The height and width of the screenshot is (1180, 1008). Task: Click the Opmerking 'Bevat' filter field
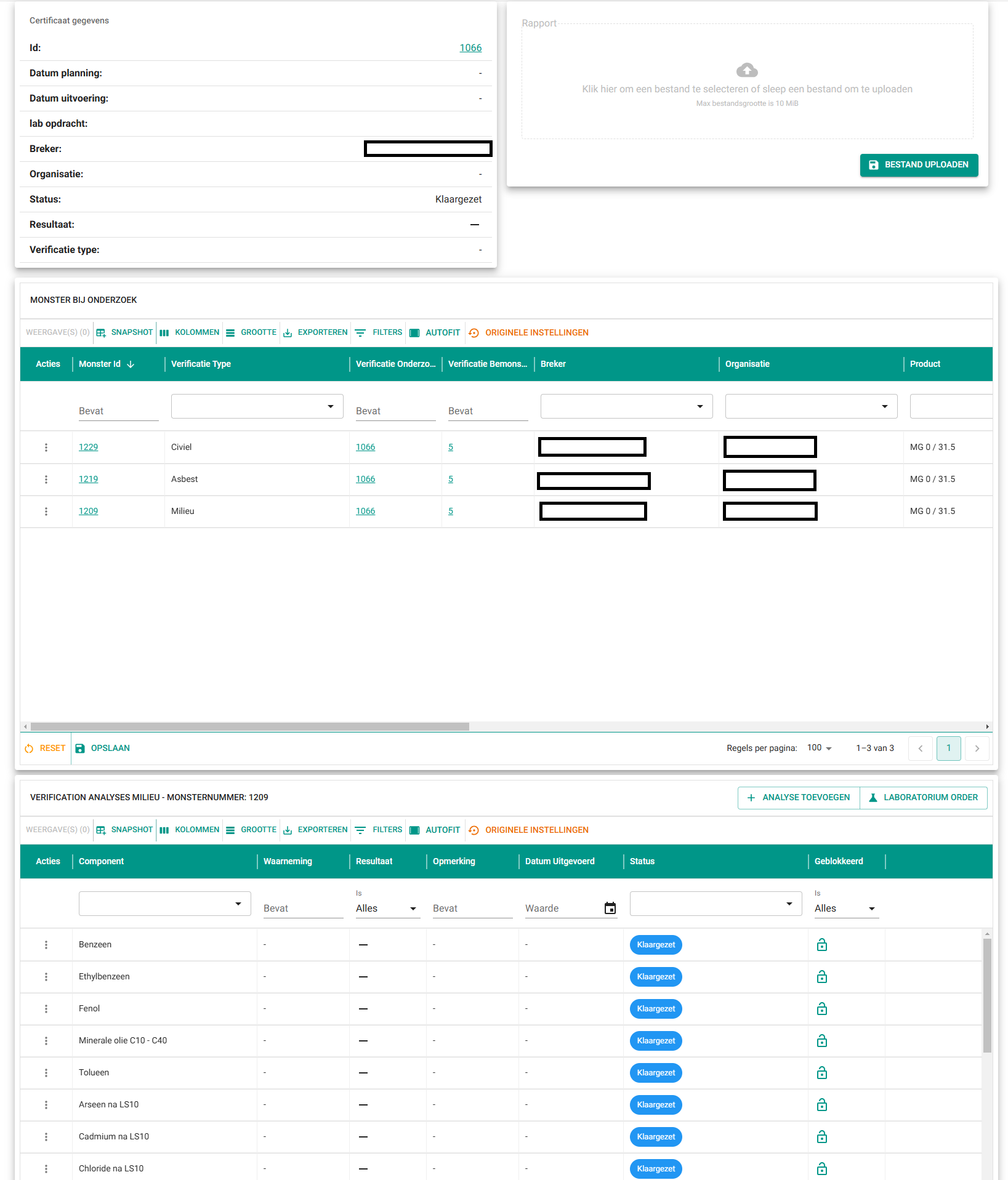click(473, 909)
